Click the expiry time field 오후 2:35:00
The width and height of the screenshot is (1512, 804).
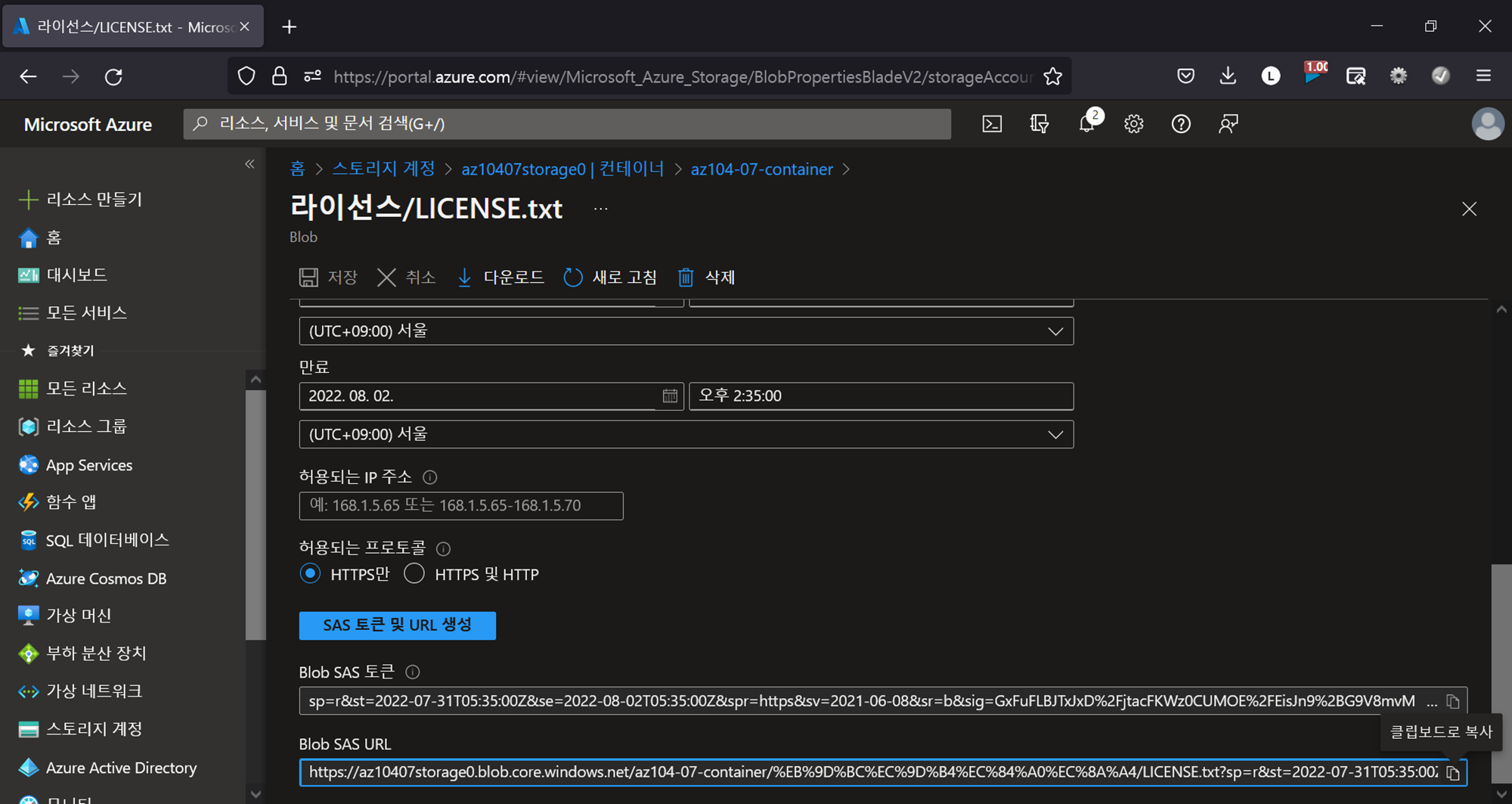pos(881,396)
